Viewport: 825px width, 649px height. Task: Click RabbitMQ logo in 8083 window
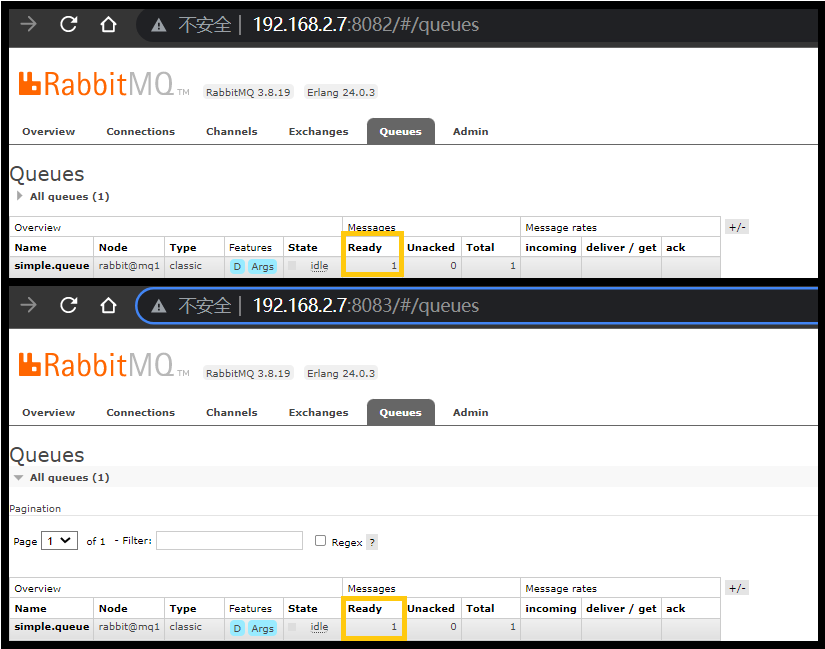point(104,365)
